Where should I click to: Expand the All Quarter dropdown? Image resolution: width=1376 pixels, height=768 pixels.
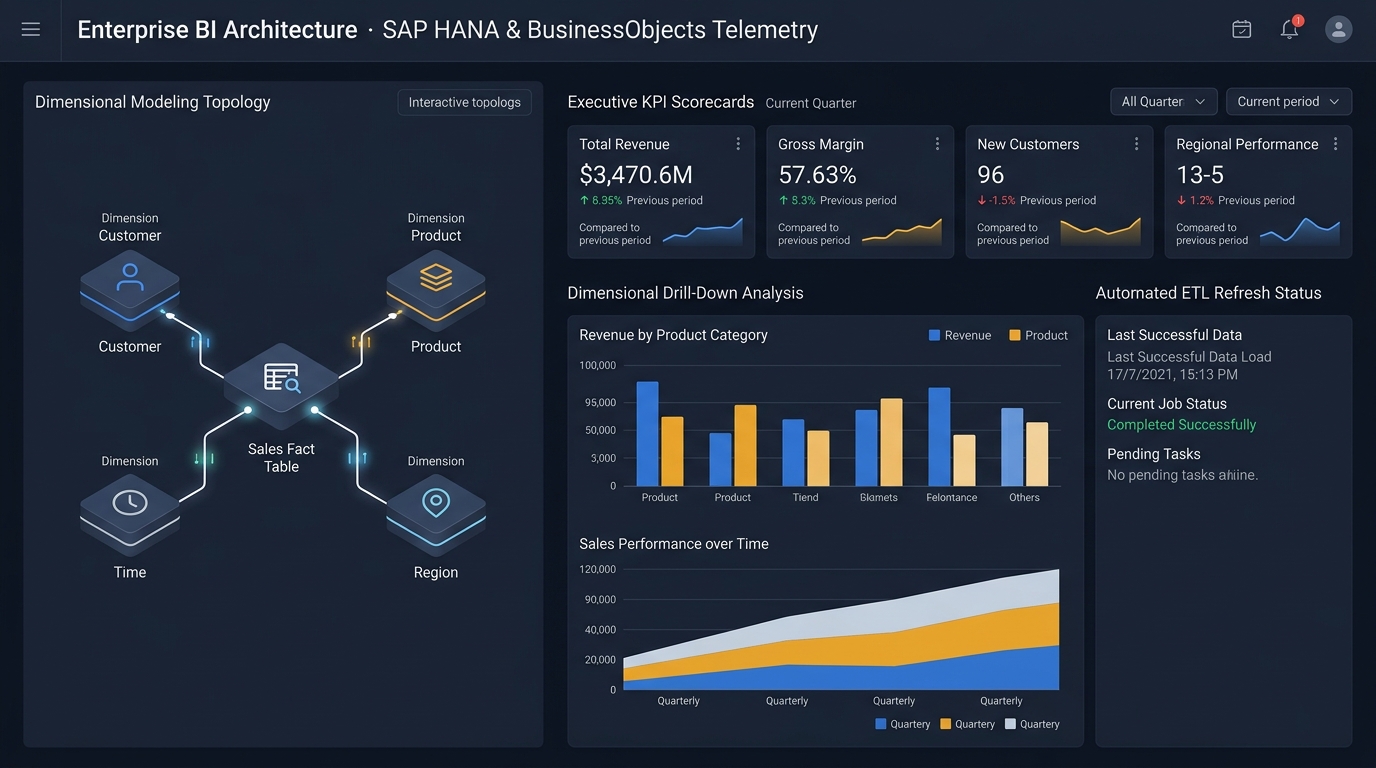coord(1164,101)
